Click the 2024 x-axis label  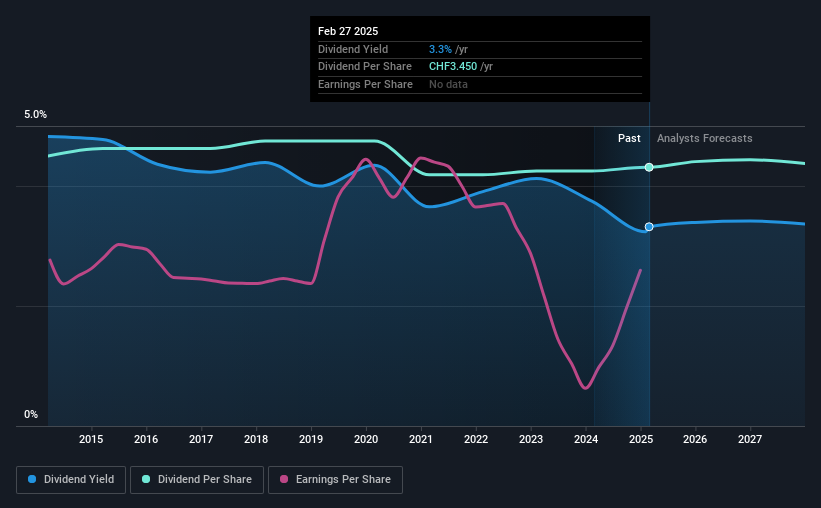(x=586, y=439)
